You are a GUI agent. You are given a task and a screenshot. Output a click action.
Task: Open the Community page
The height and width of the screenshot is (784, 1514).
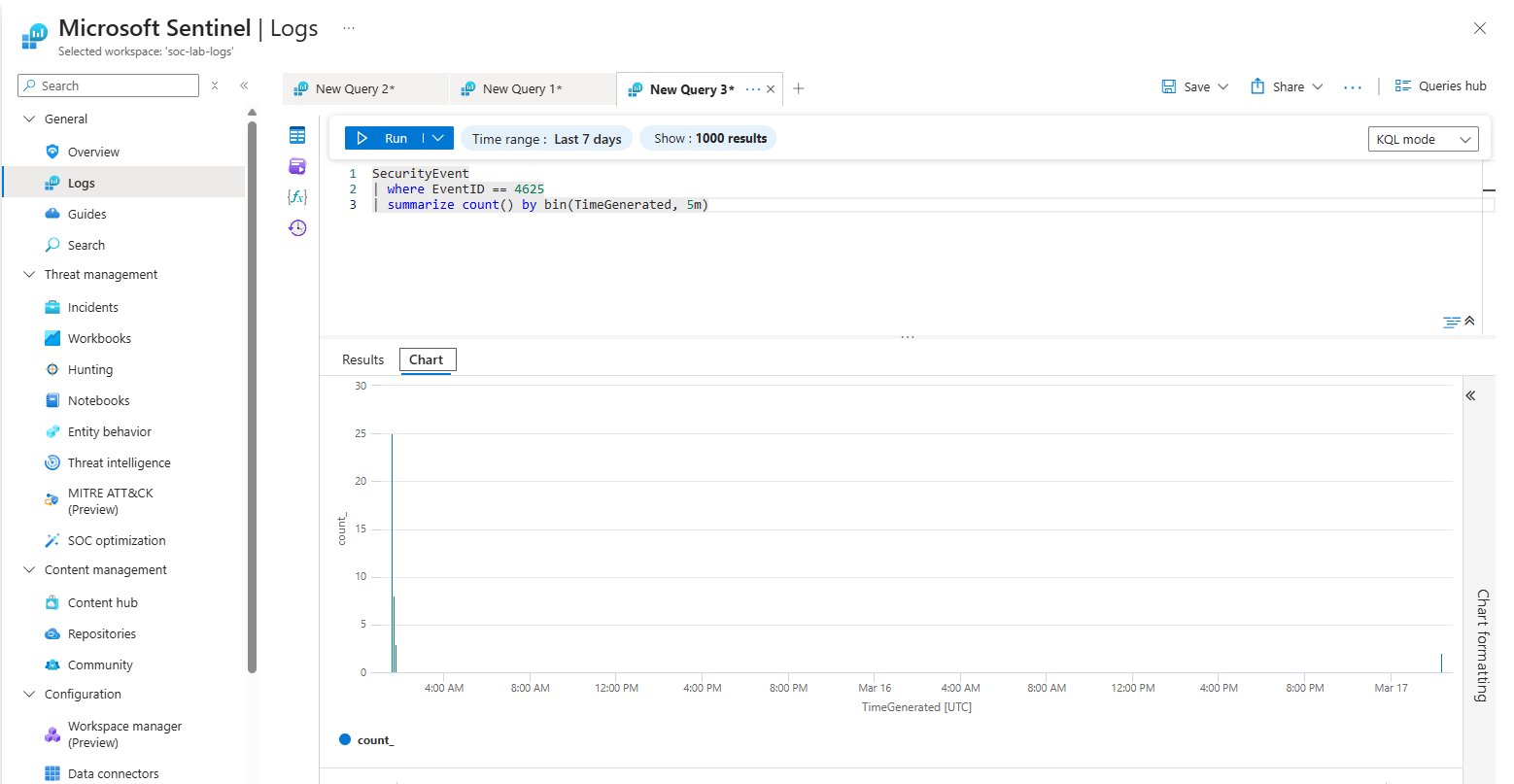tap(100, 665)
